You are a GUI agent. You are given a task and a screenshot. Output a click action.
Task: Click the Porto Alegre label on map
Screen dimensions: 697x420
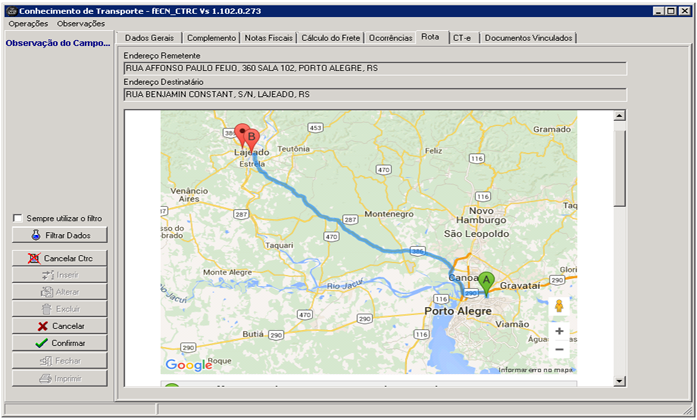tap(458, 311)
